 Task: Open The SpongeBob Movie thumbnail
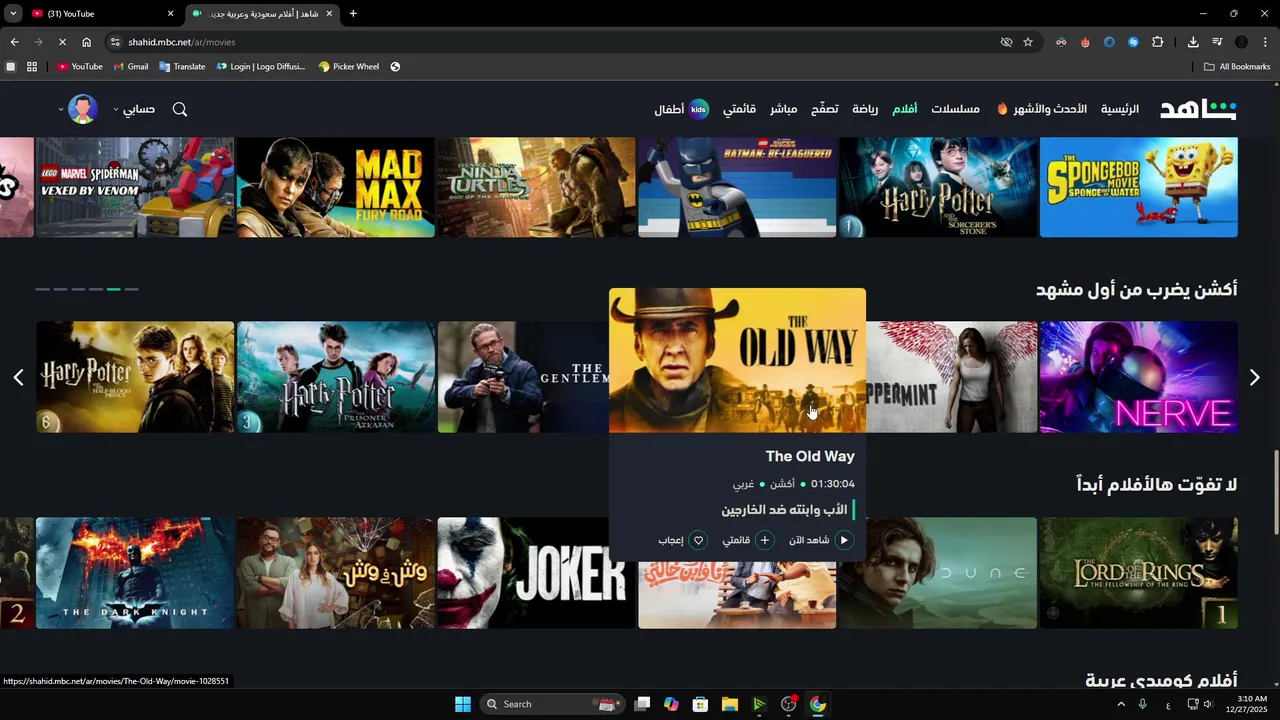(1139, 187)
